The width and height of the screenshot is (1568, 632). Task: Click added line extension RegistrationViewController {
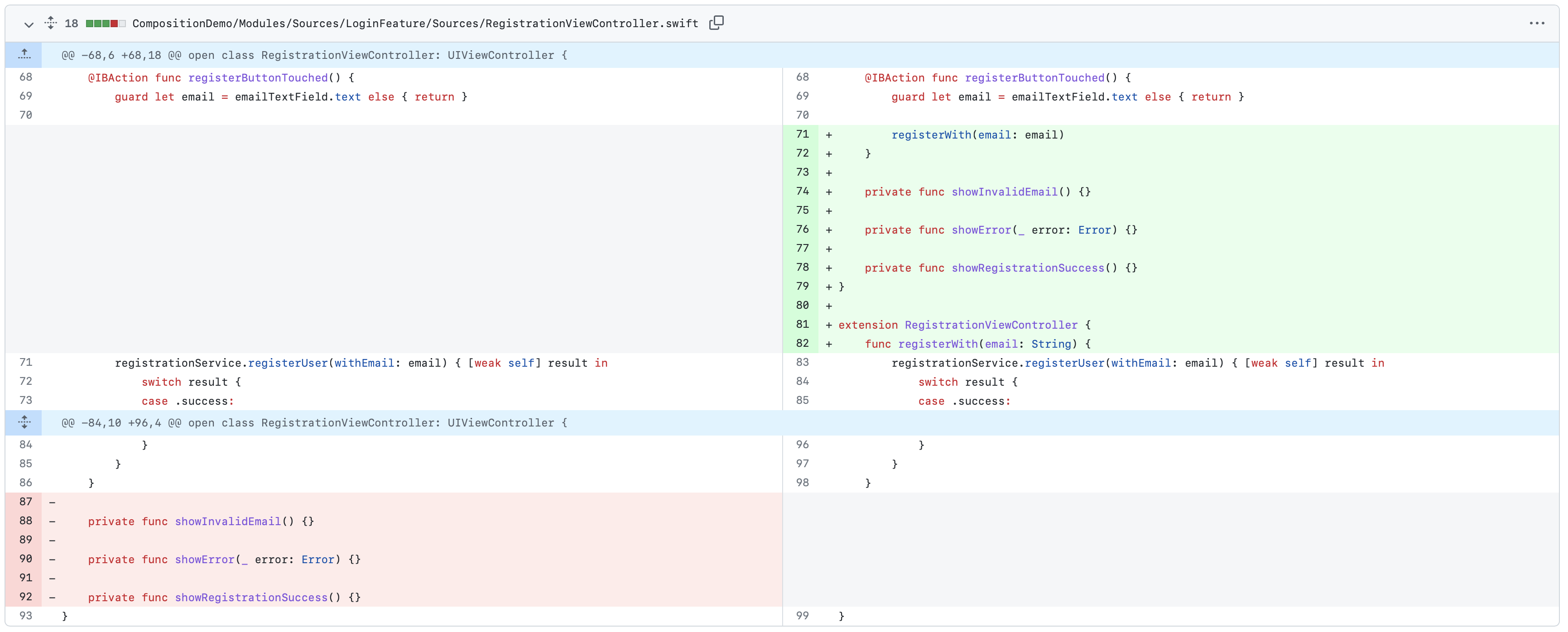coord(965,325)
